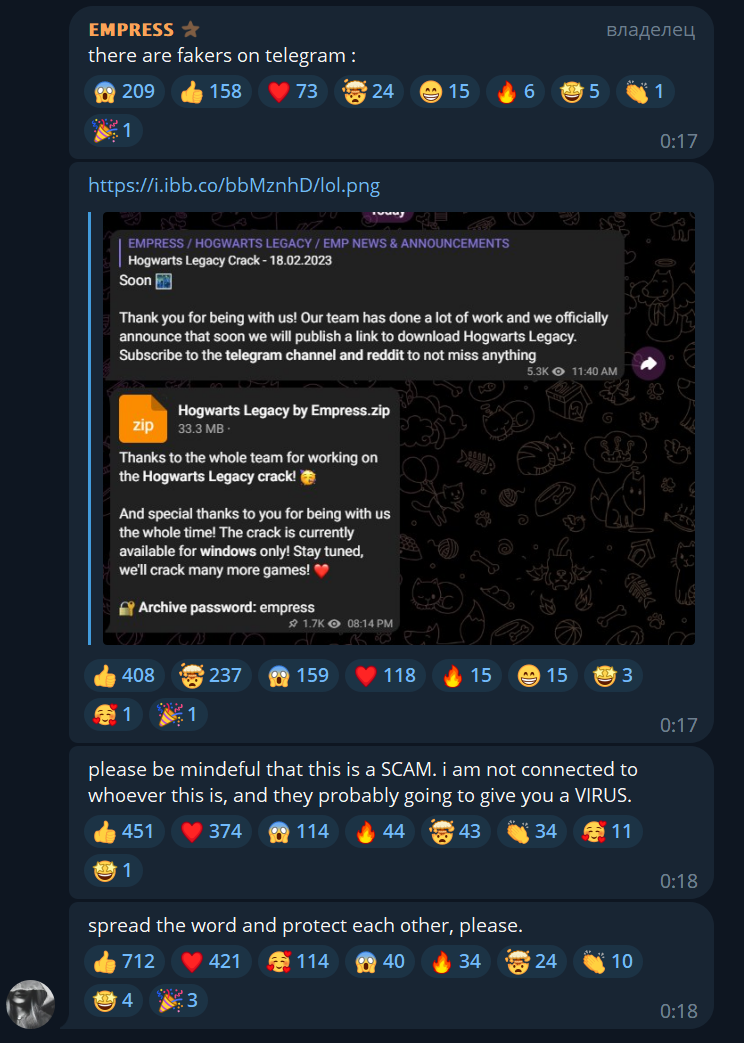The image size is (744, 1043).
Task: Open the sender's avatar picture
Action: coord(31,1004)
